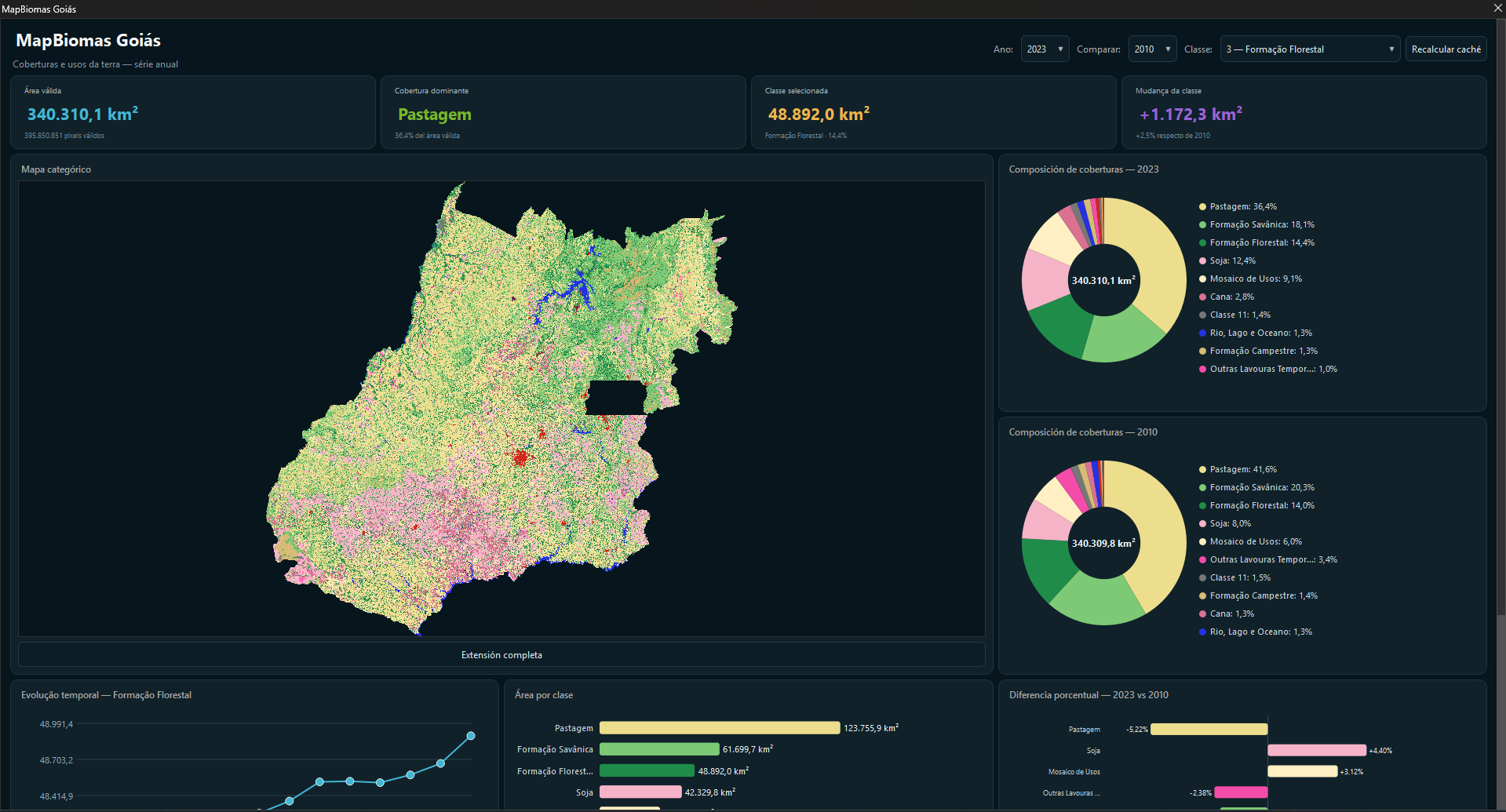Click the 340.309,8 km² donut center of 2010

pos(1103,543)
